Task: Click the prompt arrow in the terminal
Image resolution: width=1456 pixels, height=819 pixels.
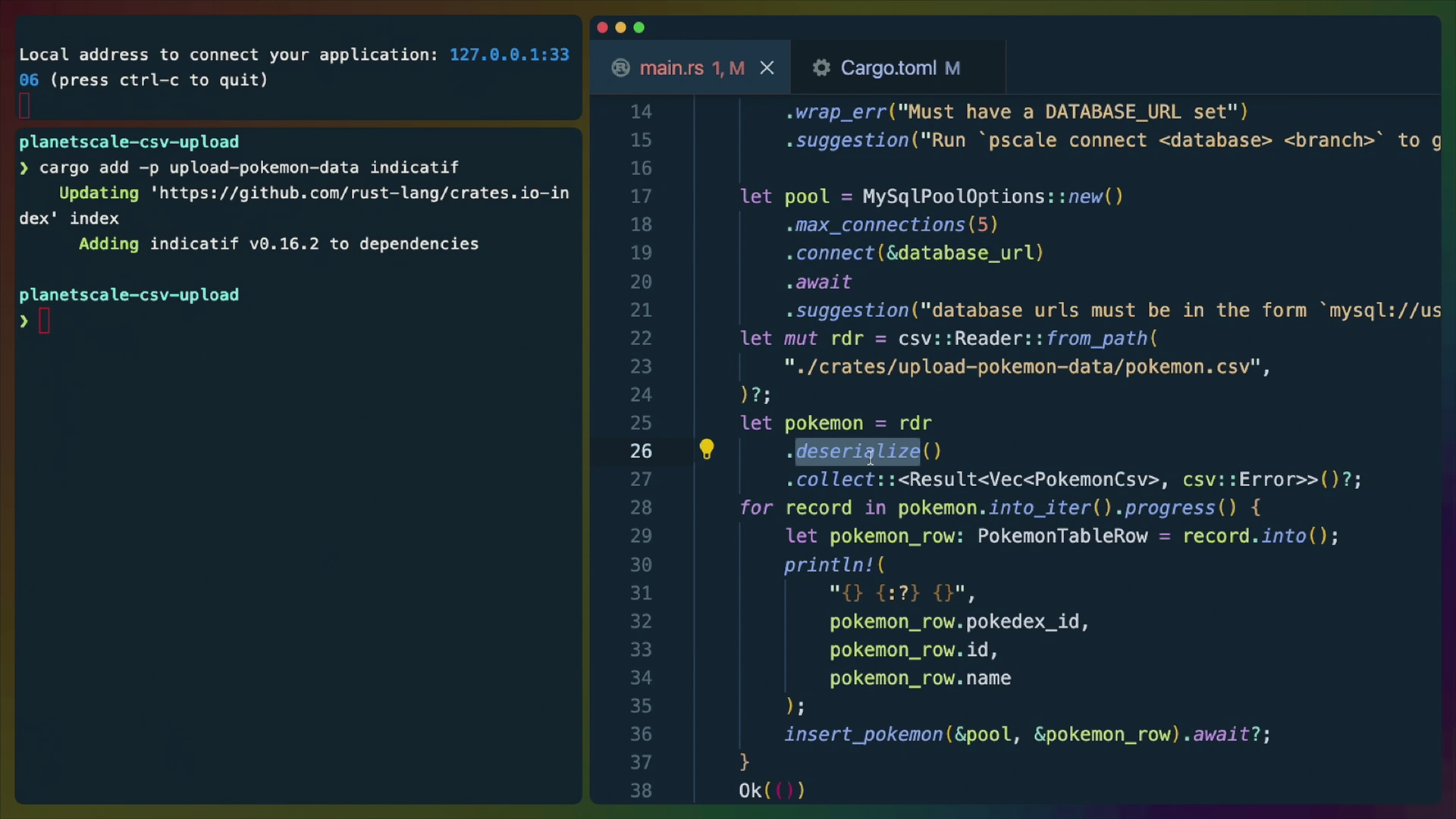Action: pyautogui.click(x=24, y=319)
